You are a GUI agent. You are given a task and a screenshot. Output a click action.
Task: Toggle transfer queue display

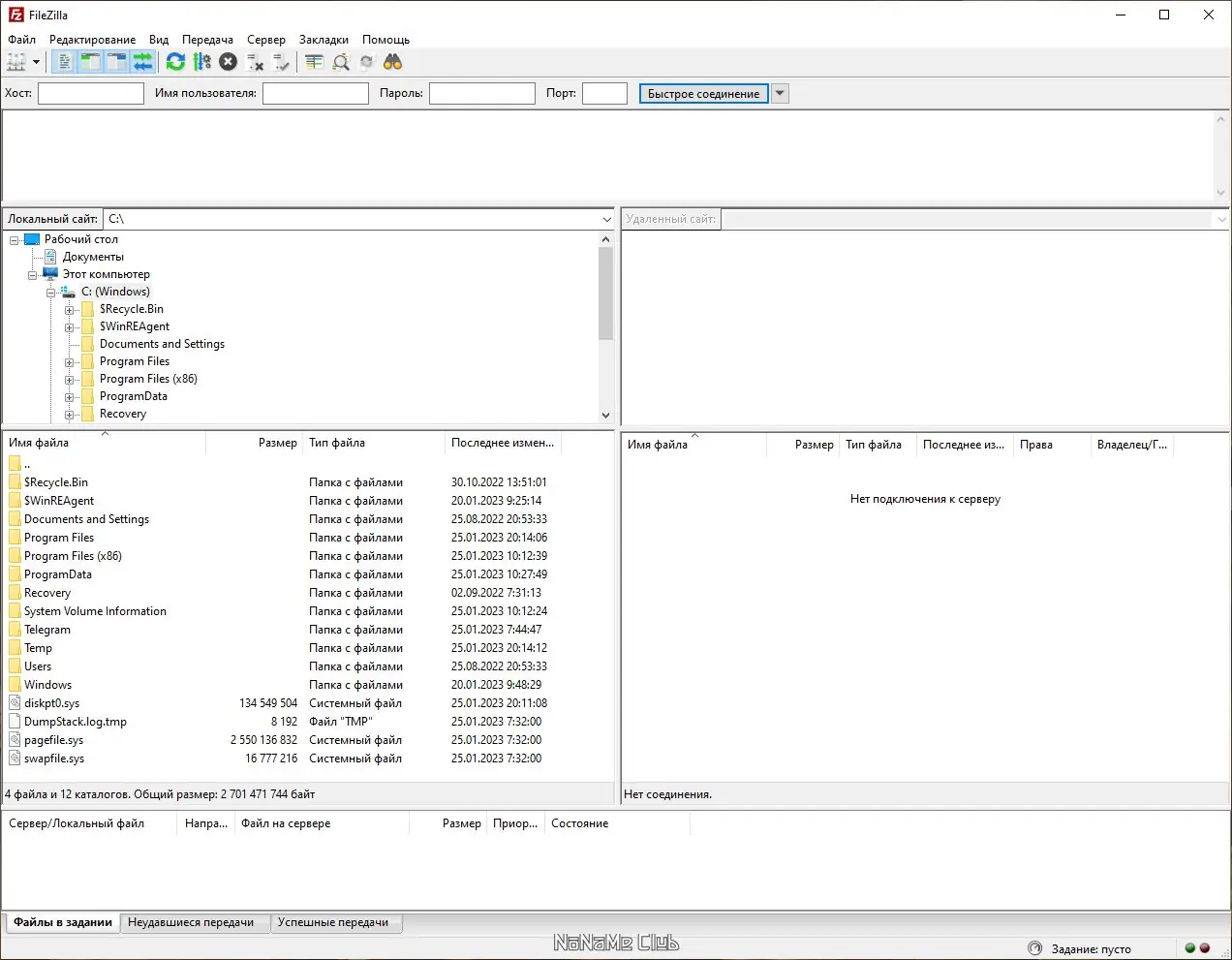[x=142, y=62]
